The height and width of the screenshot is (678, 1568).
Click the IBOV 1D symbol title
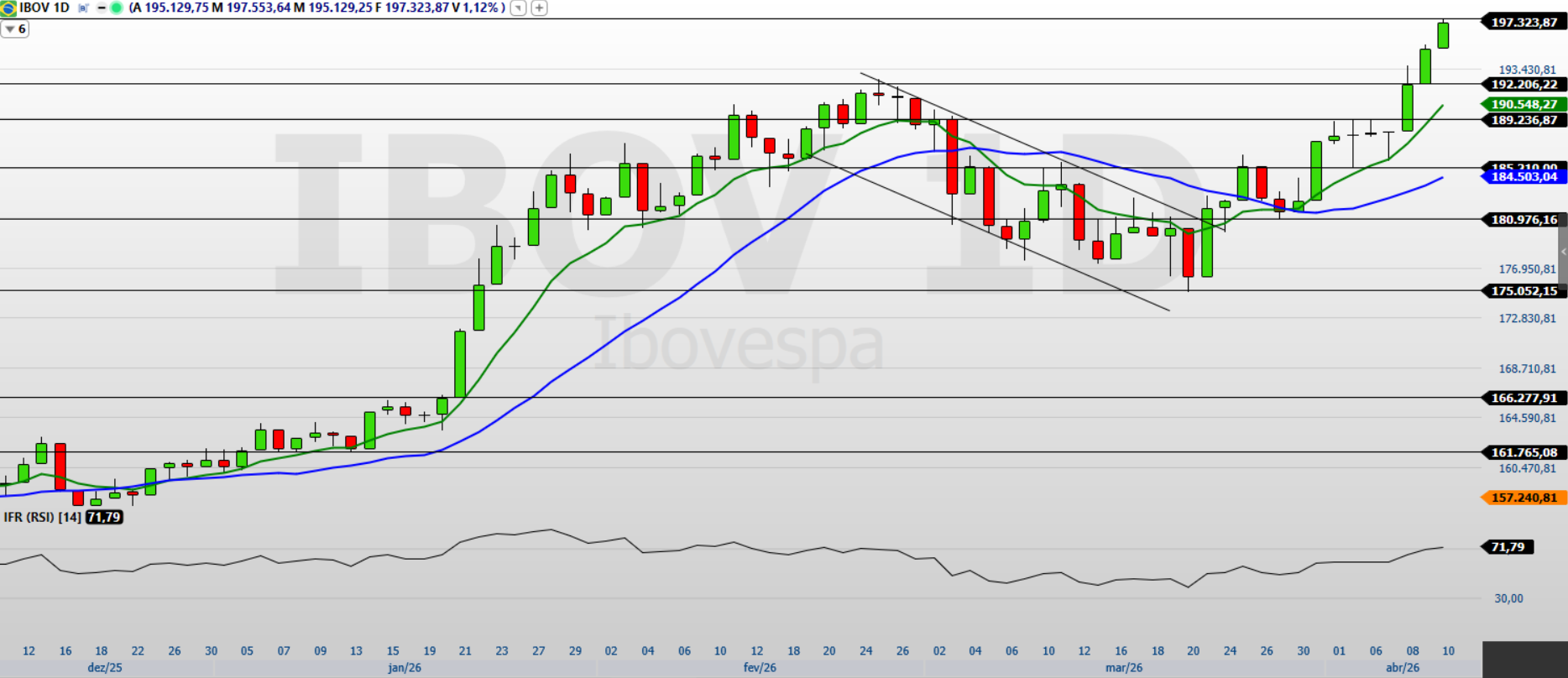point(44,8)
